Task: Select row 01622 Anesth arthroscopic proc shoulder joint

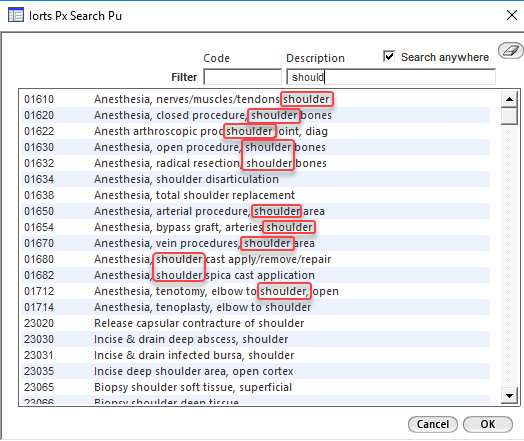Action: [x=255, y=131]
